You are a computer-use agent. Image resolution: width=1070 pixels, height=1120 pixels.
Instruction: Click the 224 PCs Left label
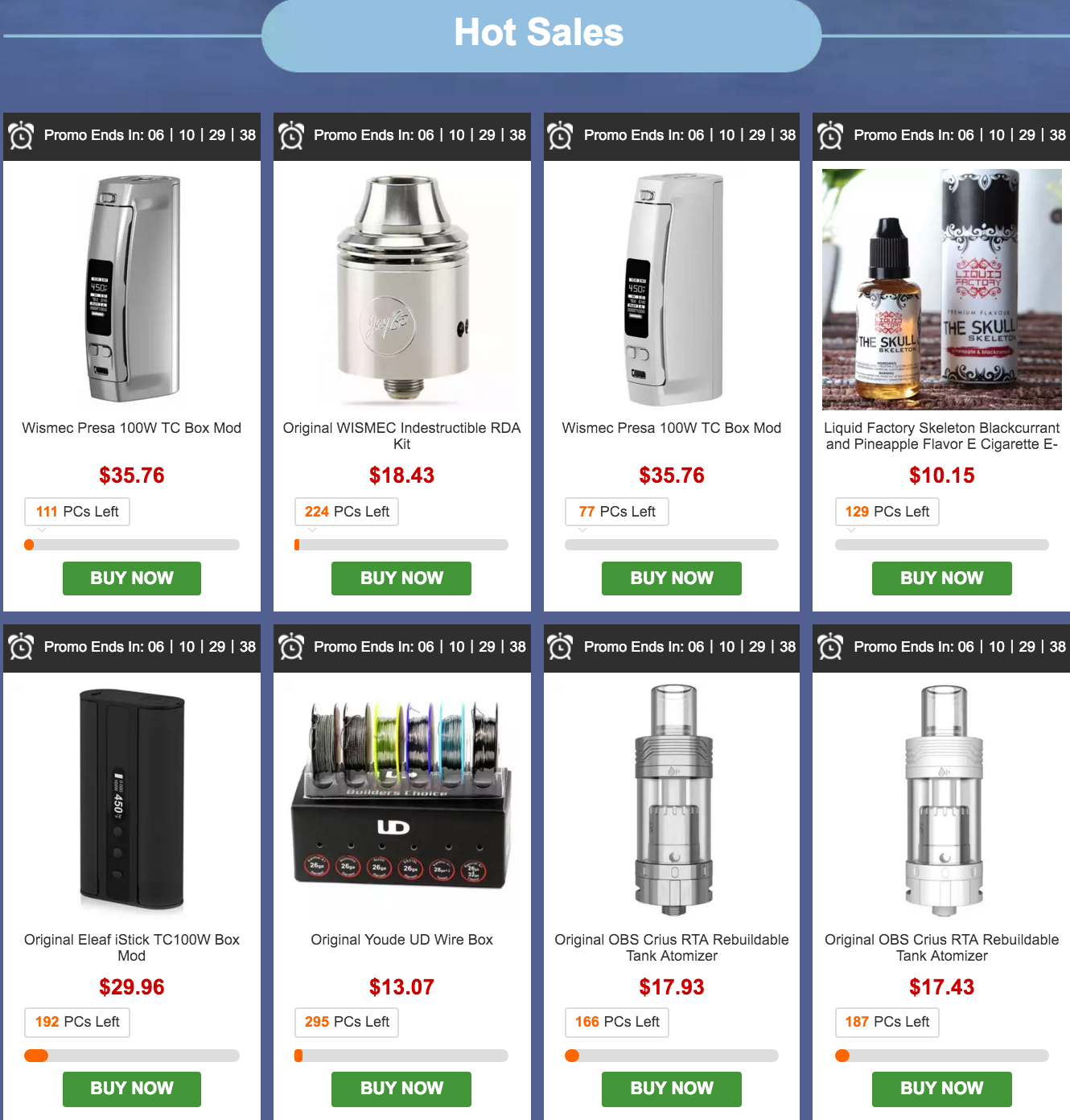pyautogui.click(x=347, y=512)
